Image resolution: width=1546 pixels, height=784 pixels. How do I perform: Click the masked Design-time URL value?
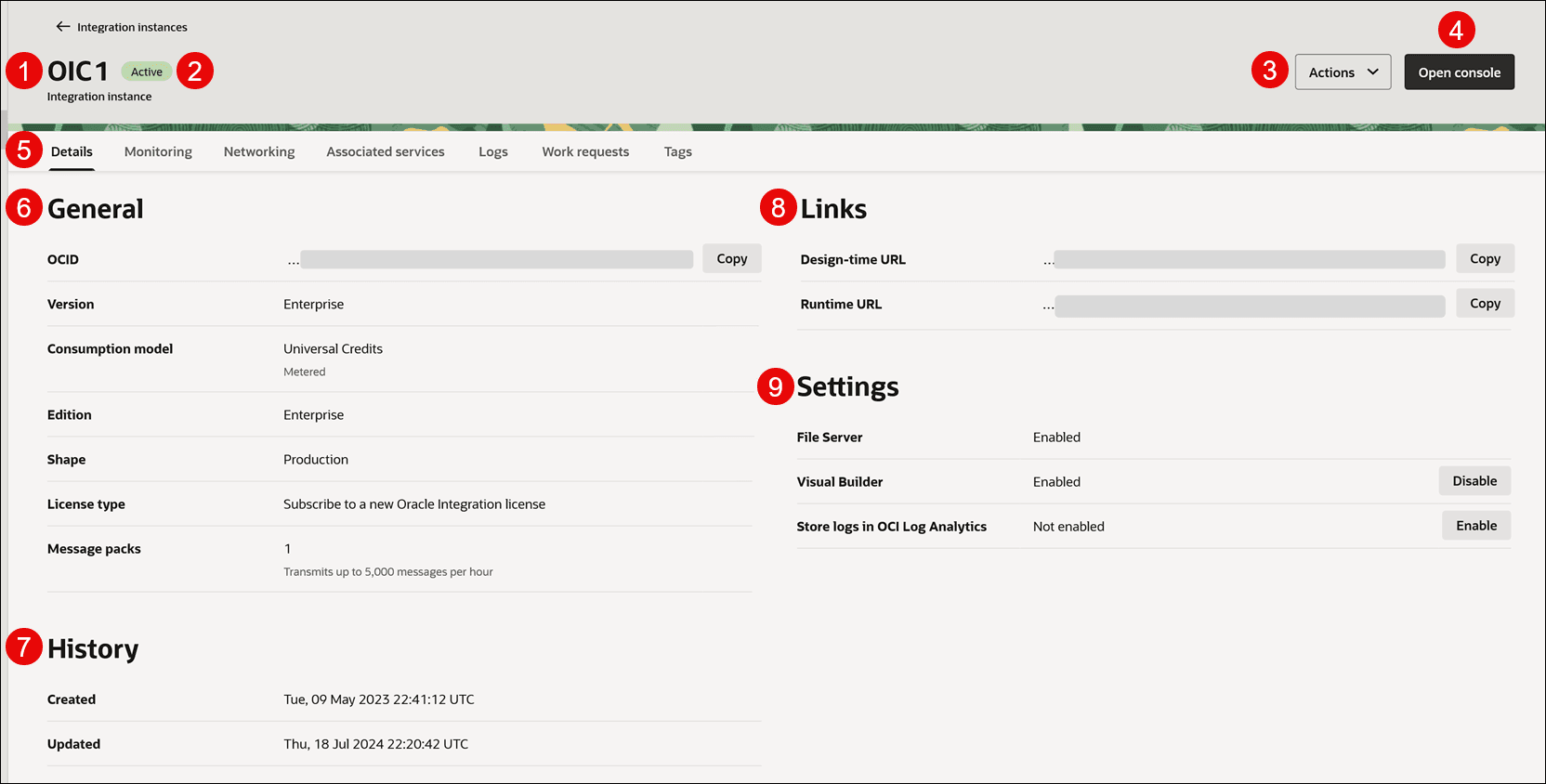click(x=1250, y=259)
